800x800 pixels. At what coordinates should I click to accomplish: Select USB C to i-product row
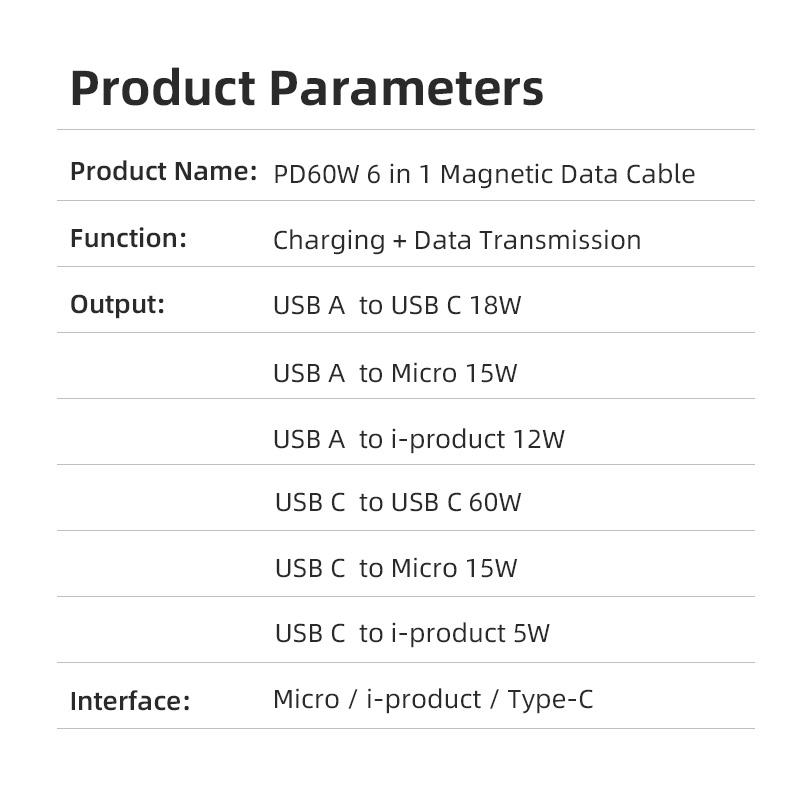tap(411, 633)
